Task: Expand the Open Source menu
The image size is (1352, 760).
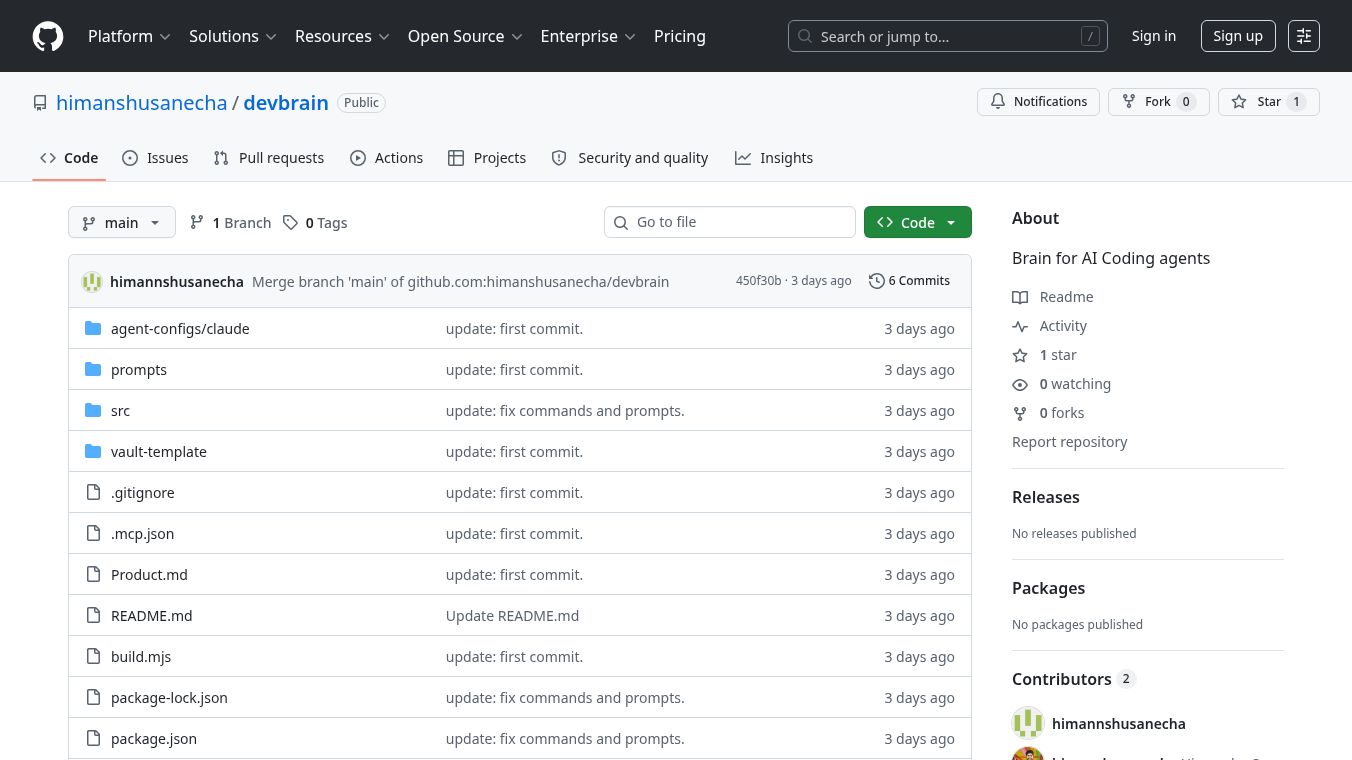Action: [x=465, y=36]
